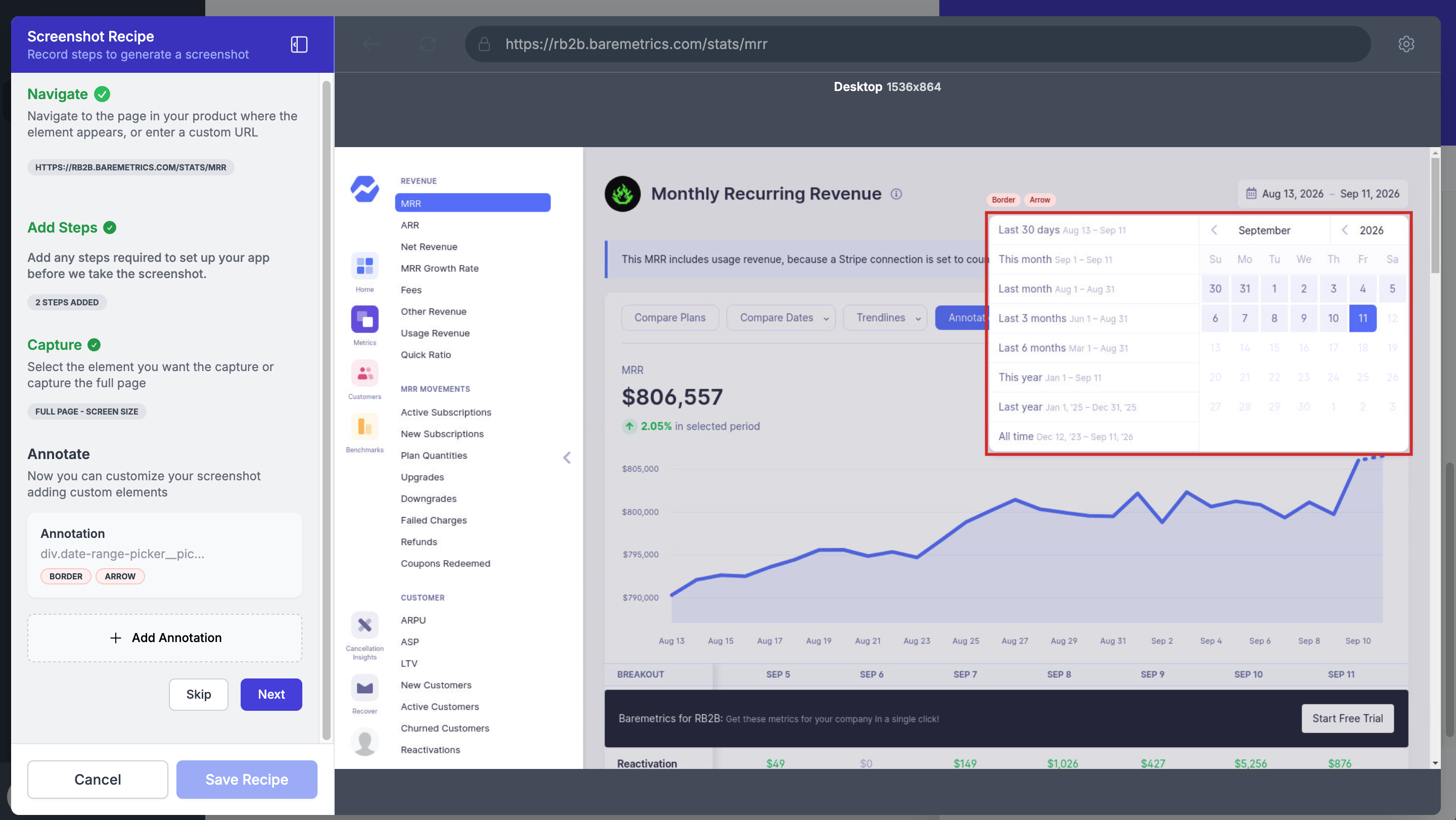Open the Customers sidebar icon
The image size is (1456, 820).
(x=365, y=373)
